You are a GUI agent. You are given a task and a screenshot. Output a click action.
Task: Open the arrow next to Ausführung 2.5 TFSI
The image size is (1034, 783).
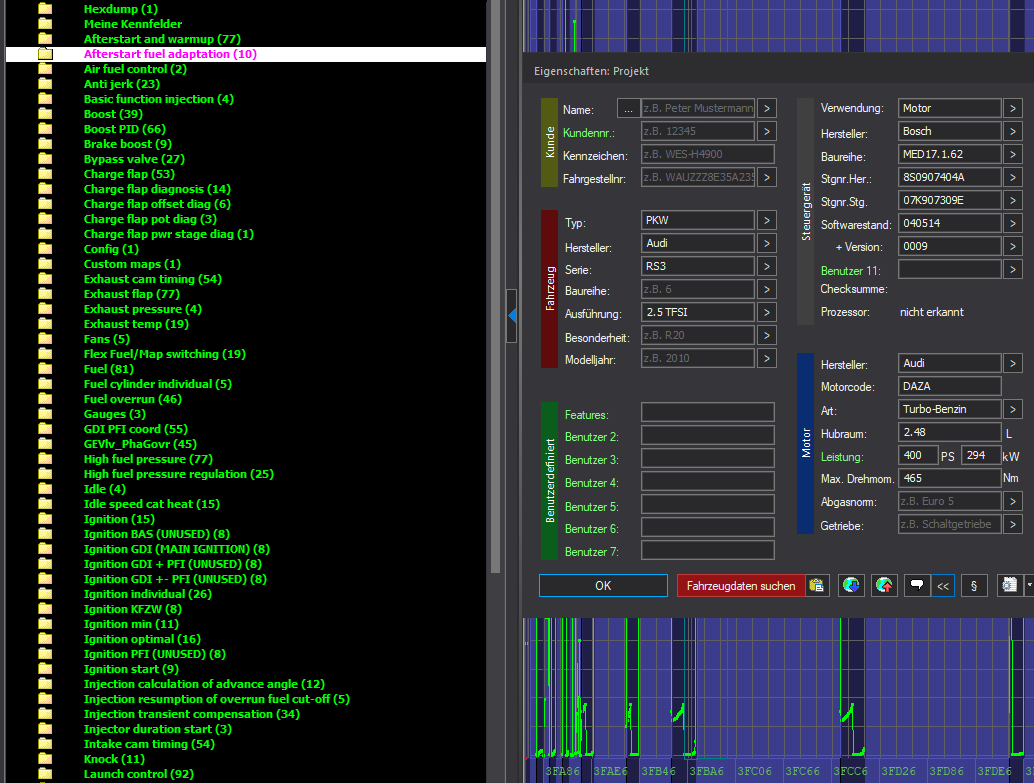pos(766,312)
